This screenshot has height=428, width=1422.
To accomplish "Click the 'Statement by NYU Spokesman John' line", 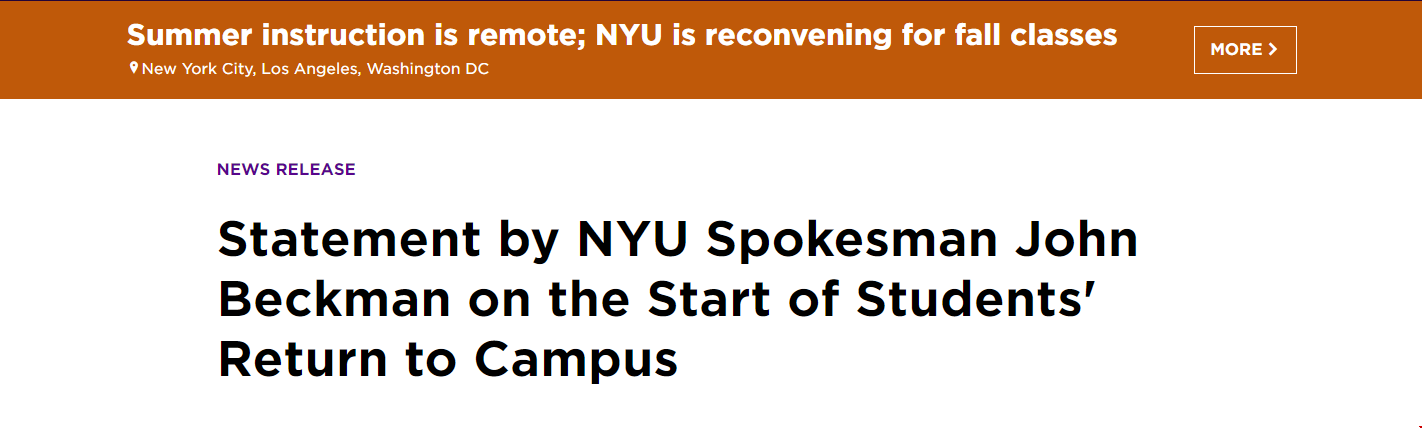I will point(678,241).
